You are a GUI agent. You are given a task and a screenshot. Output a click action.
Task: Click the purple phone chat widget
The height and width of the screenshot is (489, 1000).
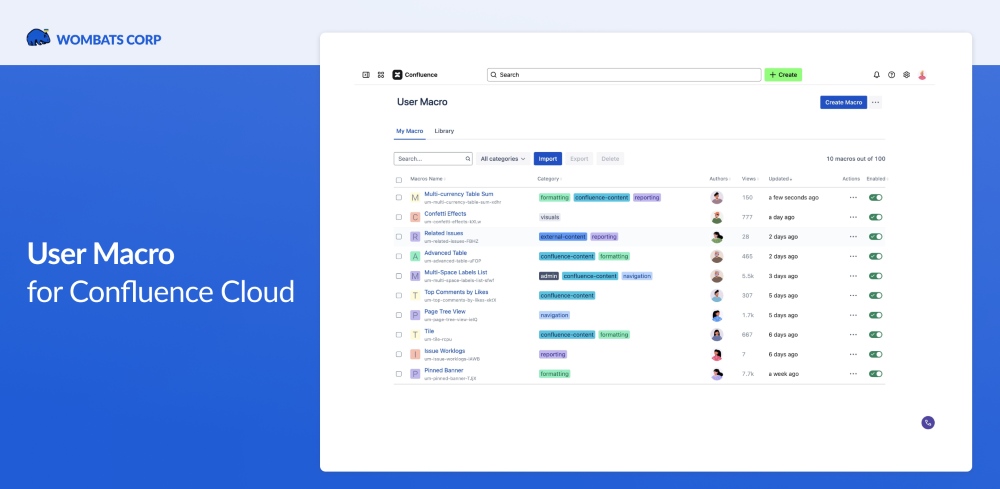pos(928,422)
